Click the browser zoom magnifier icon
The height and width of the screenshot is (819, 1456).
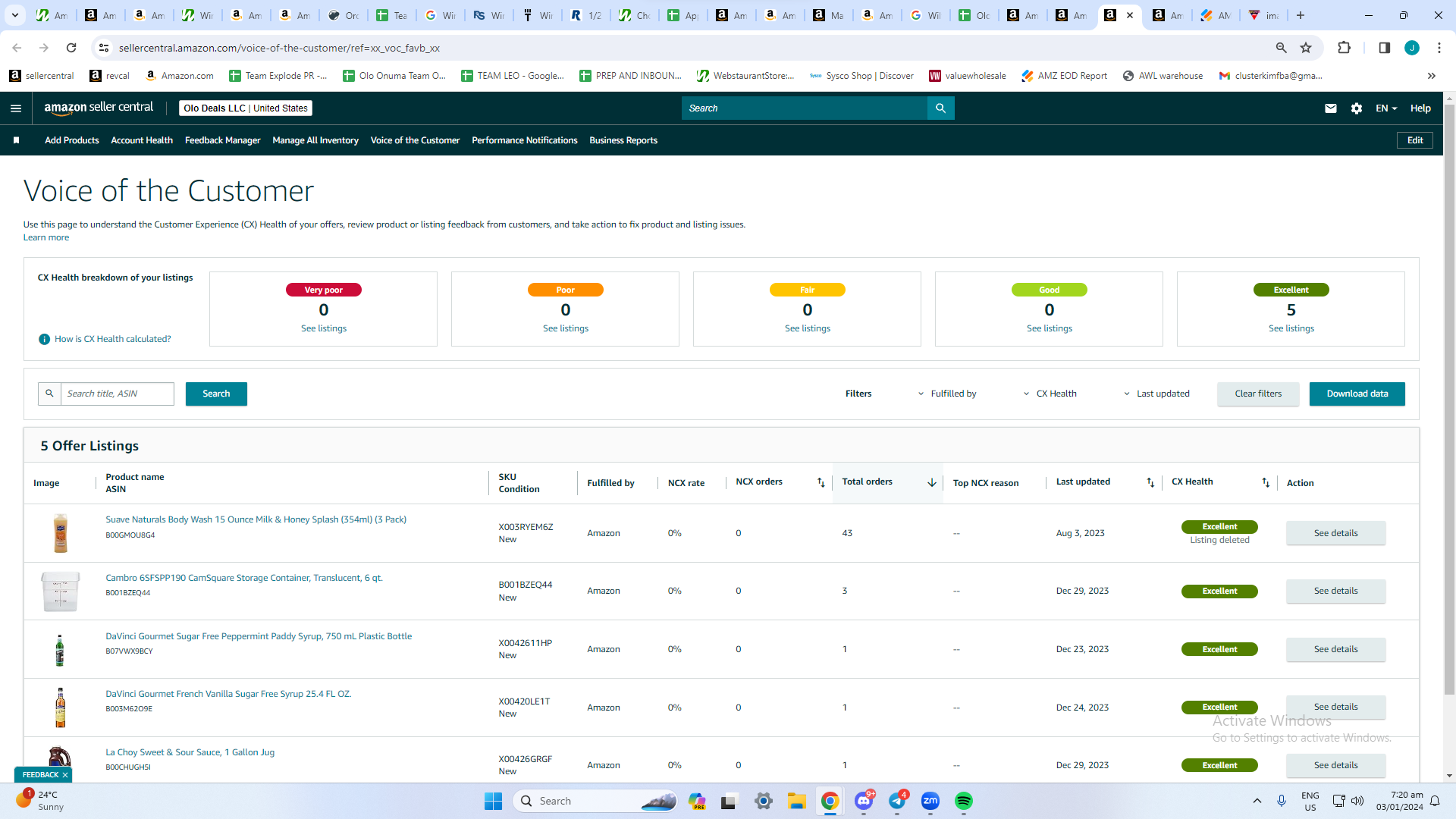coord(1282,48)
